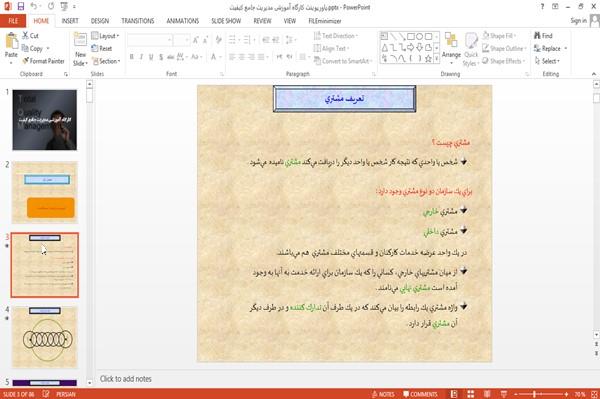Toggle Italic formatting
The image size is (600, 399).
[141, 57]
